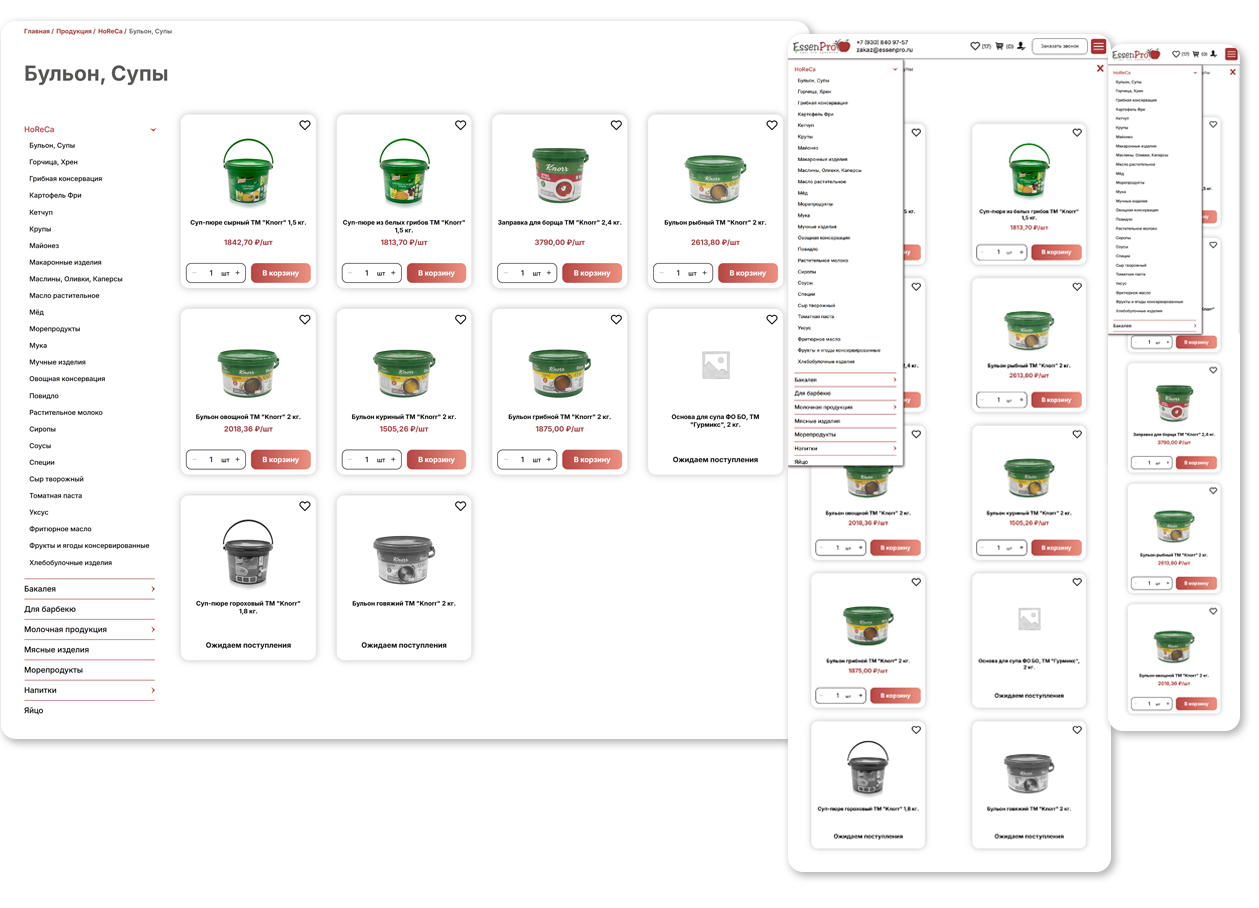The height and width of the screenshot is (908, 1259).
Task: Expand the Молочная продукция sidebar category
Action: pos(153,630)
